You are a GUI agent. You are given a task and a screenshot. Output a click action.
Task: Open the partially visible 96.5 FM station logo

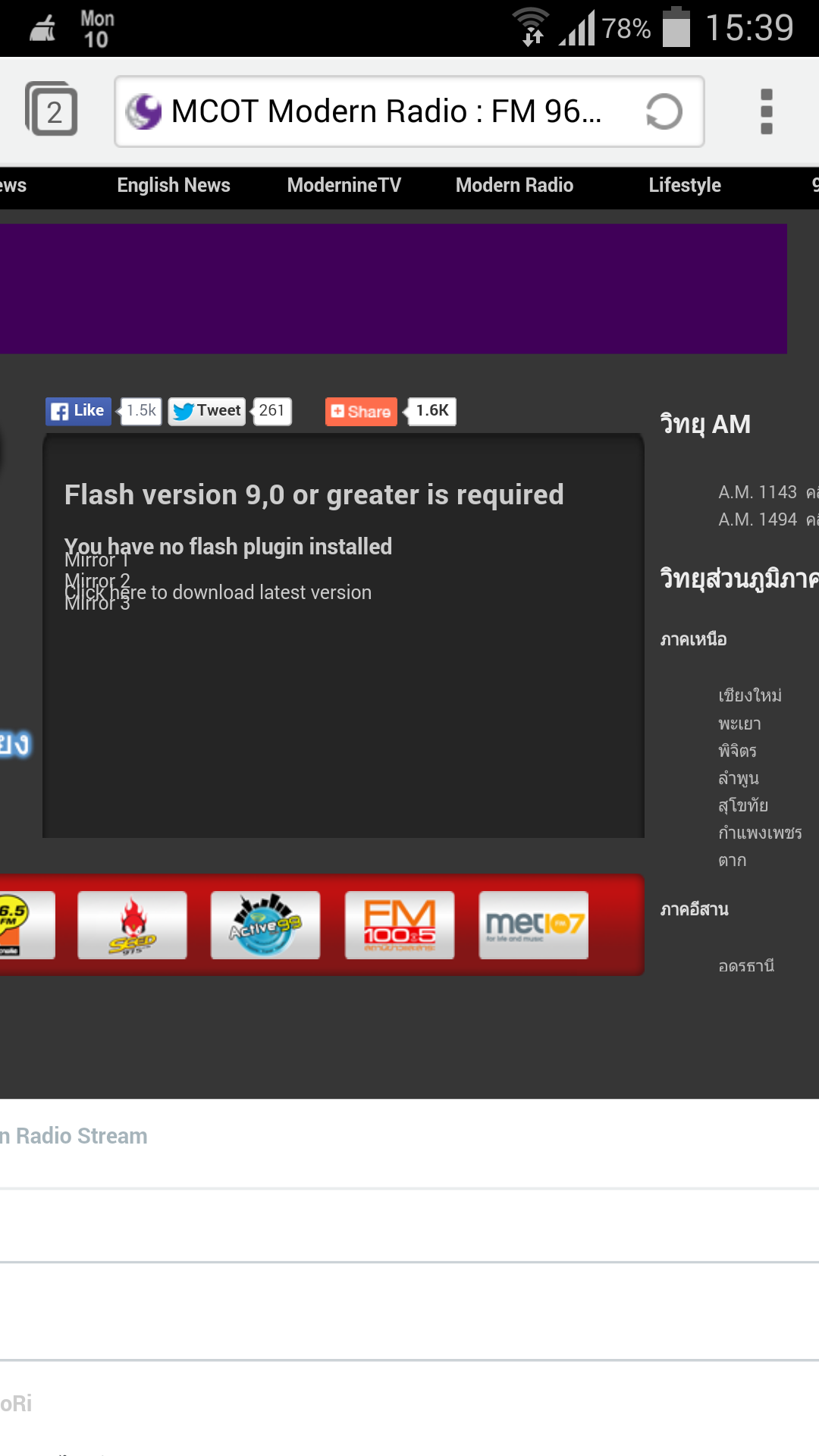(x=27, y=925)
